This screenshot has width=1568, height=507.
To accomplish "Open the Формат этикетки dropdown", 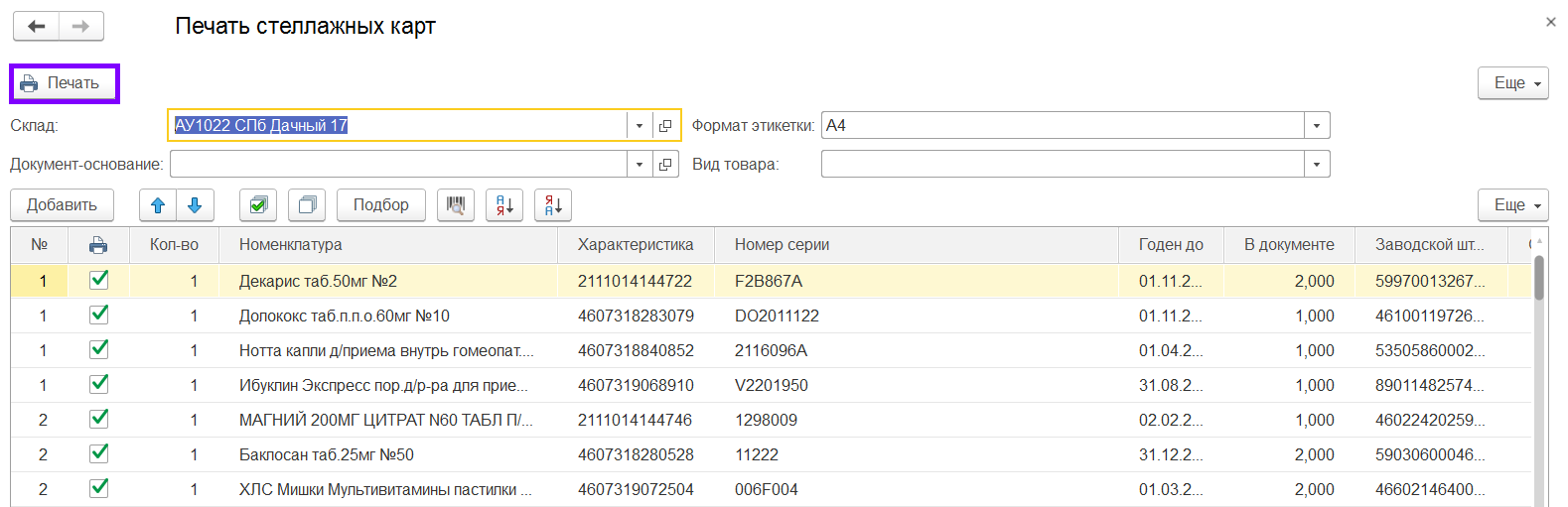I will pyautogui.click(x=1317, y=126).
